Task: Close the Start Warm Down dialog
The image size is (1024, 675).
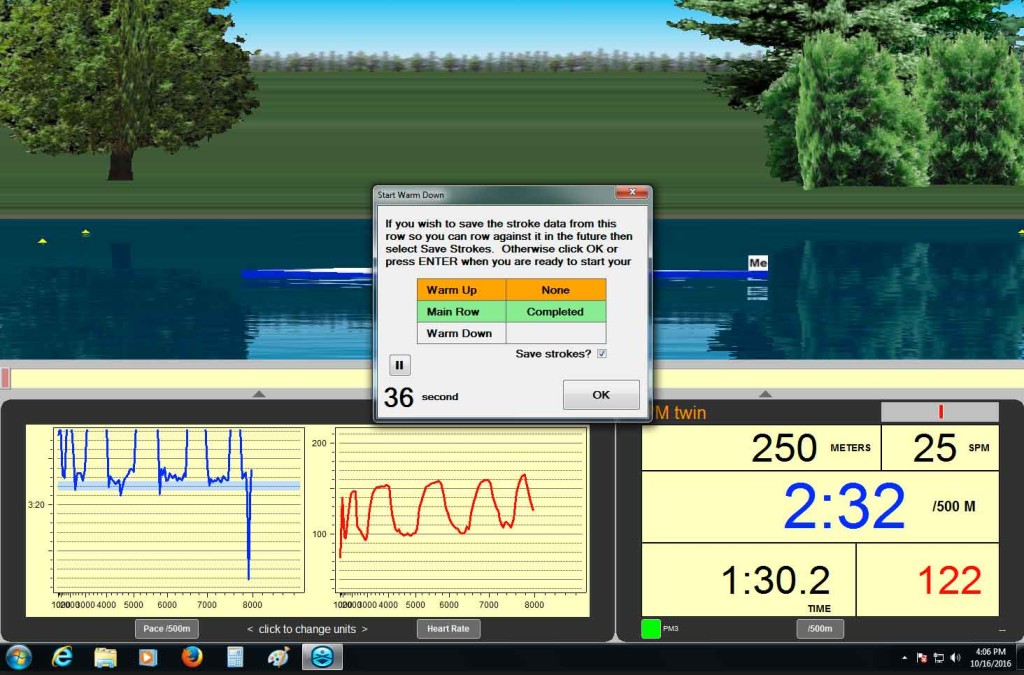Action: 631,192
